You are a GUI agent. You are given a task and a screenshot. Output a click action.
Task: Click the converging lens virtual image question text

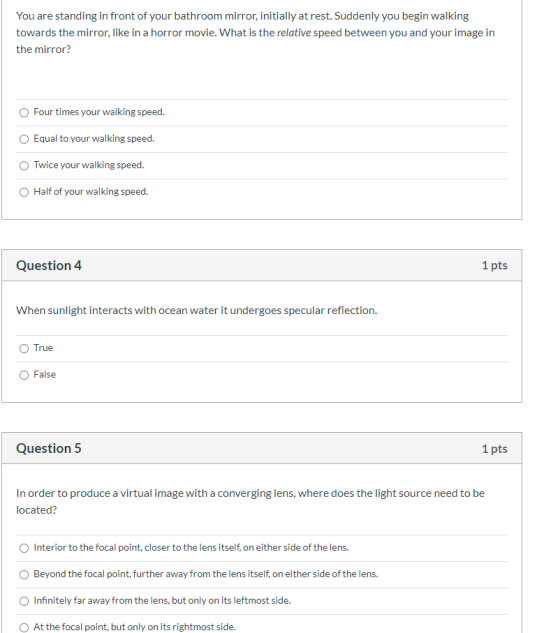click(x=250, y=501)
